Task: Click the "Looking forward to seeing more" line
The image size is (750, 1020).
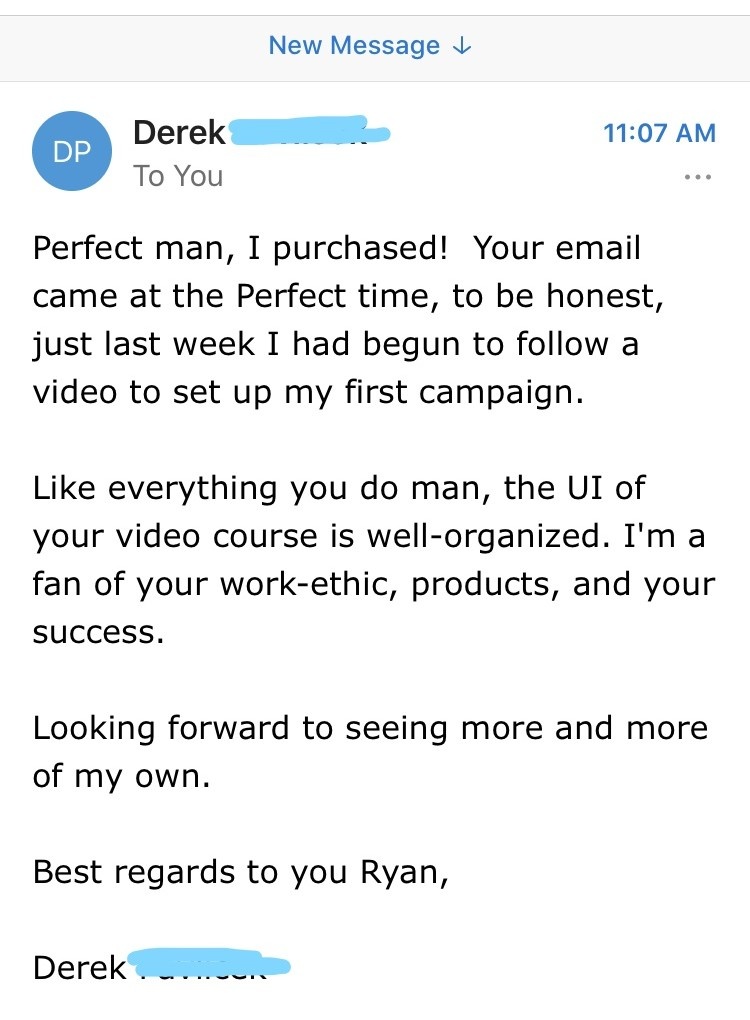Action: click(370, 728)
